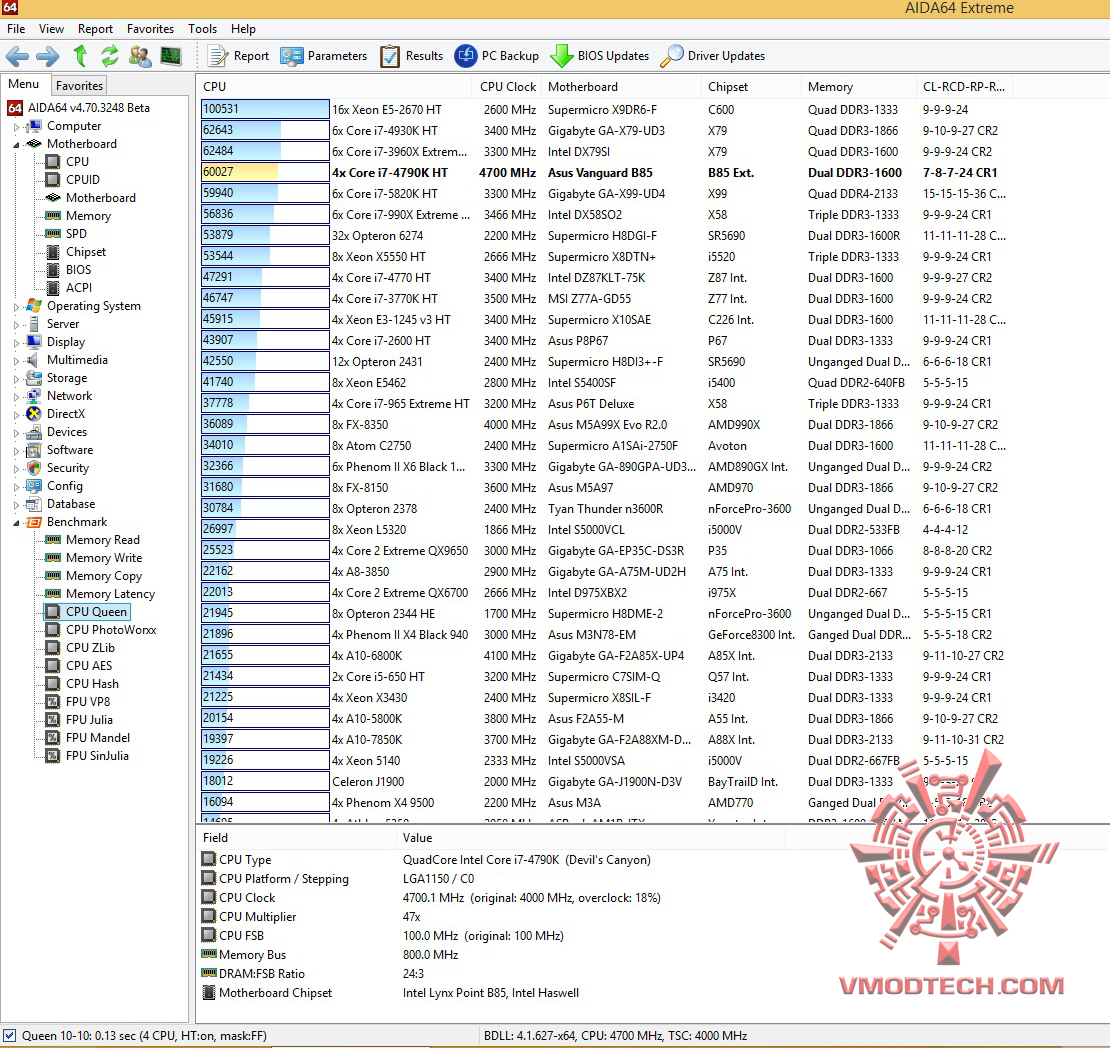Select the SPD tree item
This screenshot has height=1048, width=1110.
[x=67, y=234]
